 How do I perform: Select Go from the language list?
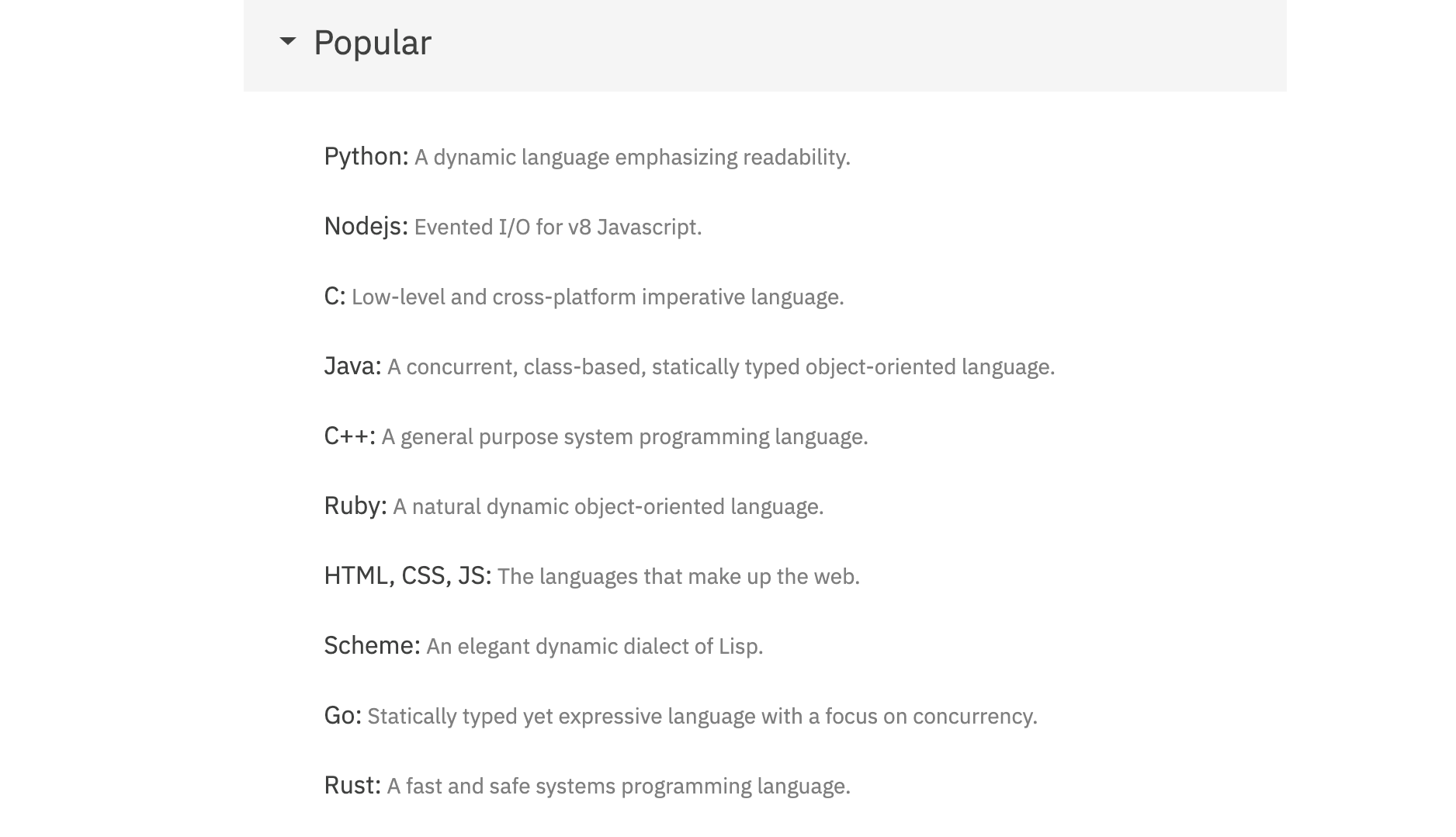[344, 715]
